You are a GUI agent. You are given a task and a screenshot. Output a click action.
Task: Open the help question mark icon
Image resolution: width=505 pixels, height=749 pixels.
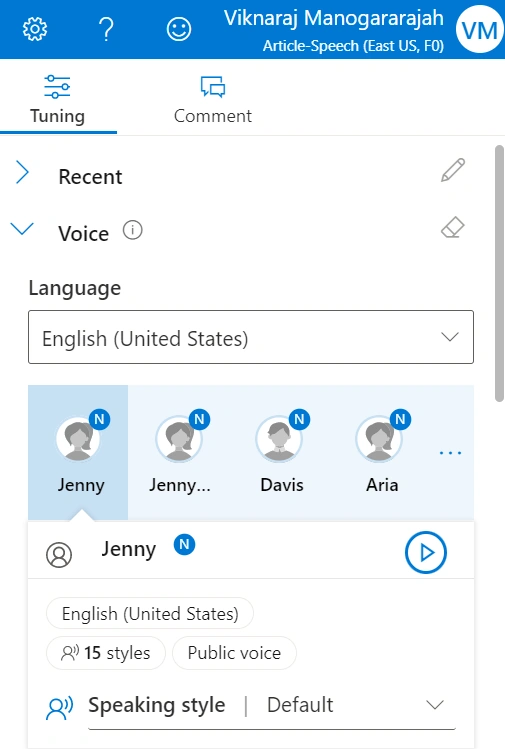point(107,29)
